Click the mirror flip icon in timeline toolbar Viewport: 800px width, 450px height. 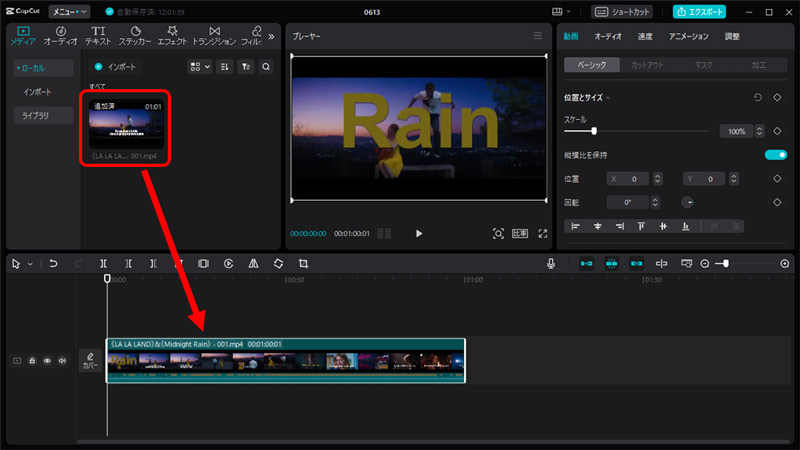253,263
